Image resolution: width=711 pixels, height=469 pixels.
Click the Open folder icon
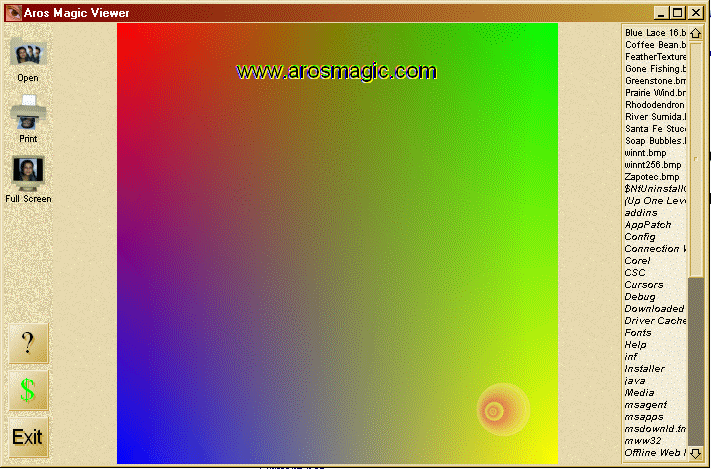click(x=28, y=54)
